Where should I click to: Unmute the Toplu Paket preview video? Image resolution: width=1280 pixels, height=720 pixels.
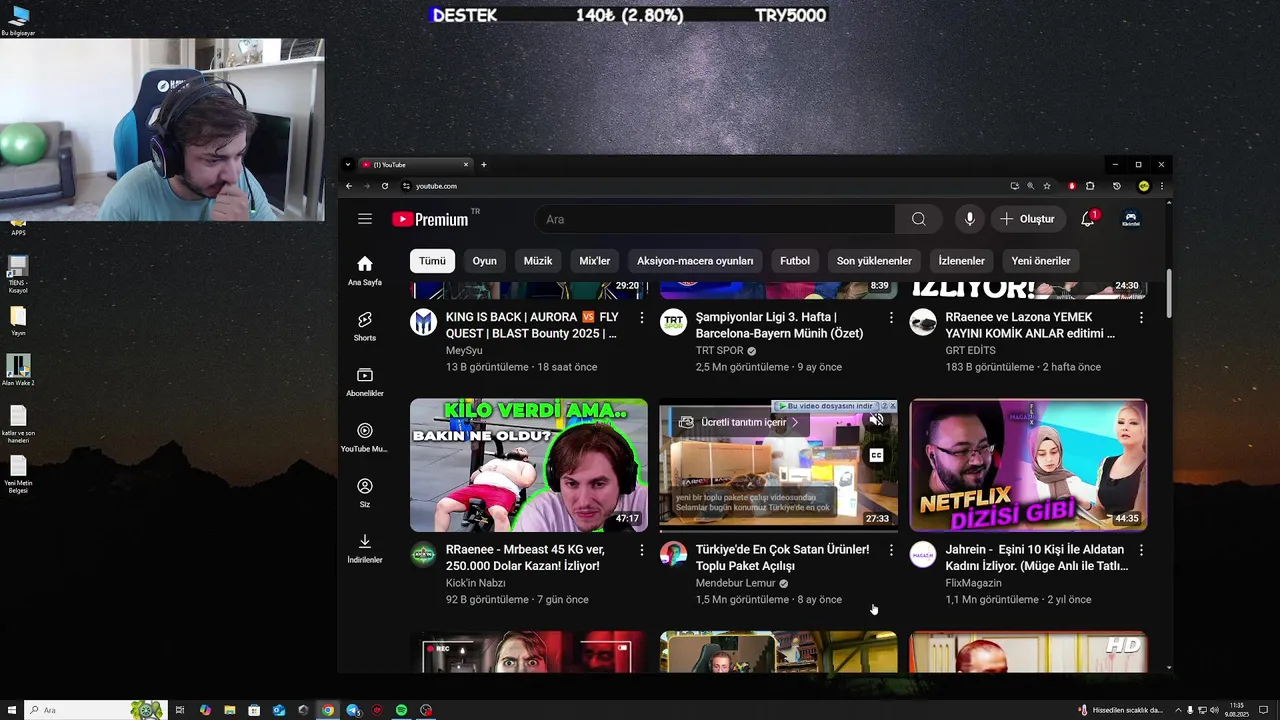pyautogui.click(x=877, y=421)
